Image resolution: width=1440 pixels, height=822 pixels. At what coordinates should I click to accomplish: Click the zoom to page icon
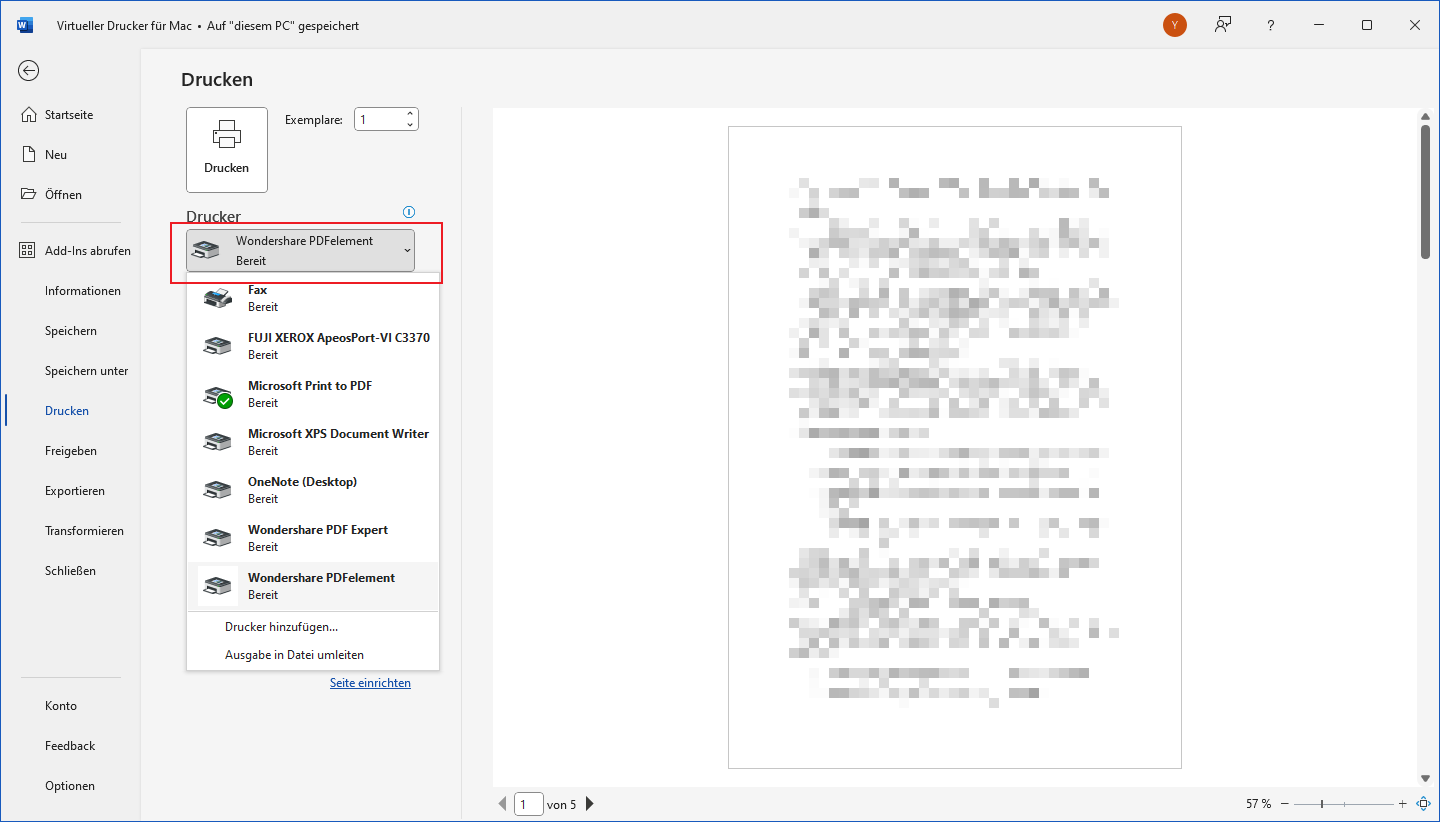(x=1423, y=804)
